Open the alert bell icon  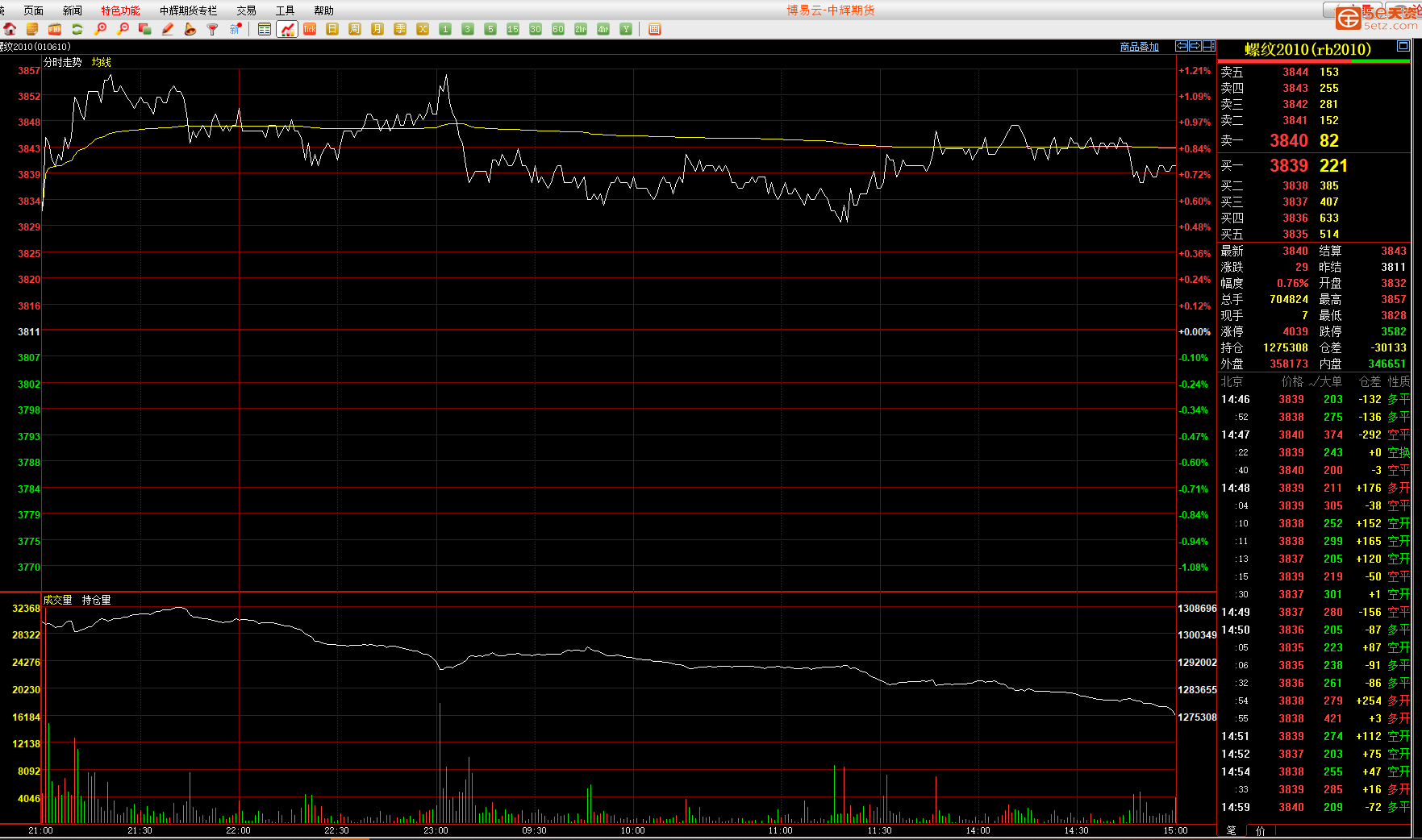point(190,29)
